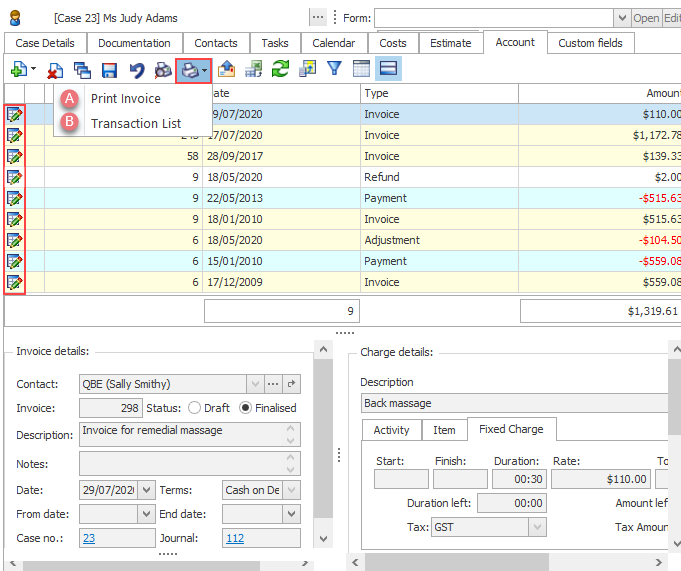The height and width of the screenshot is (571, 681).
Task: Click the export upload arrow icon
Action: [x=226, y=69]
